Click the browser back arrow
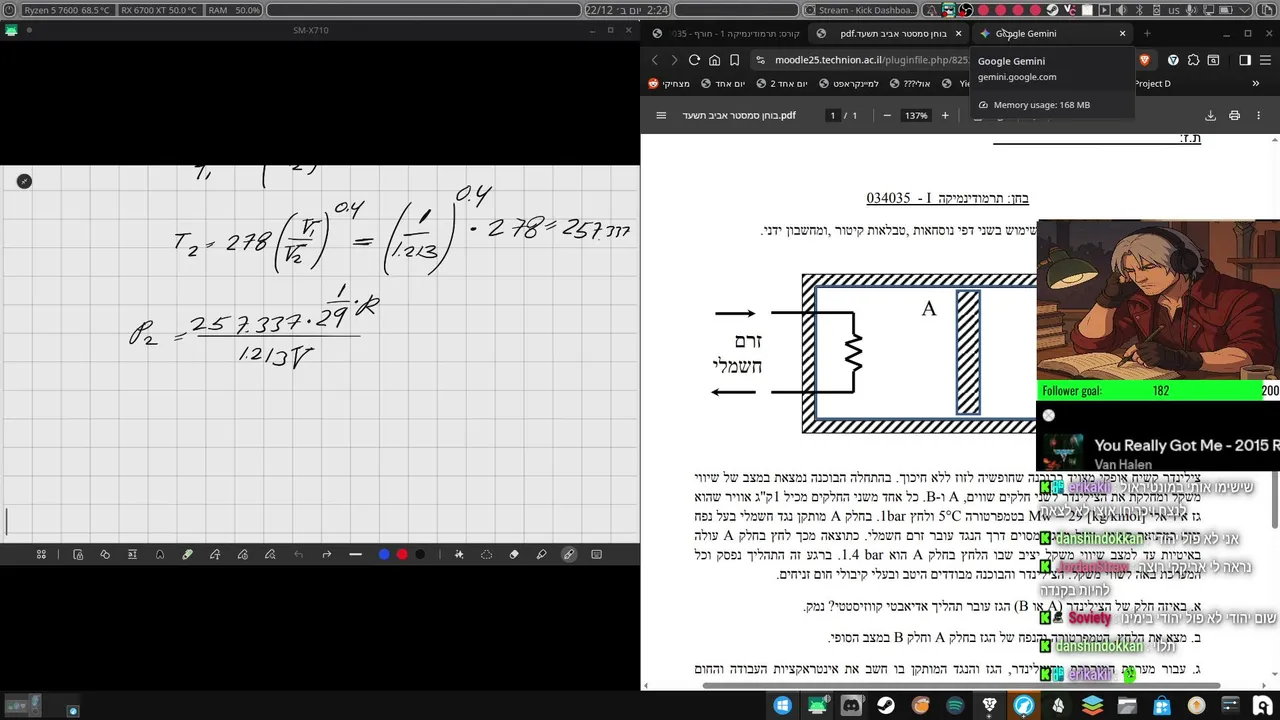The image size is (1280, 720). 655,60
